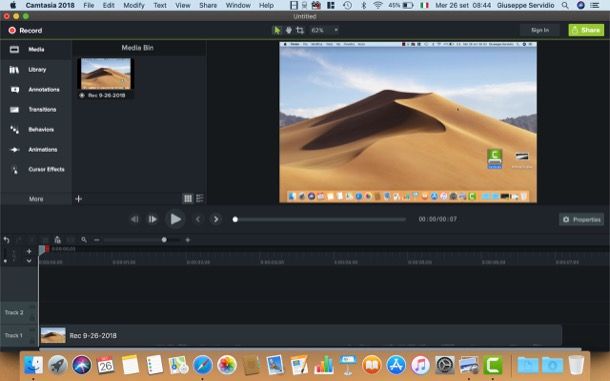Open the Behaviors panel
This screenshot has width=610, height=381.
pos(36,129)
